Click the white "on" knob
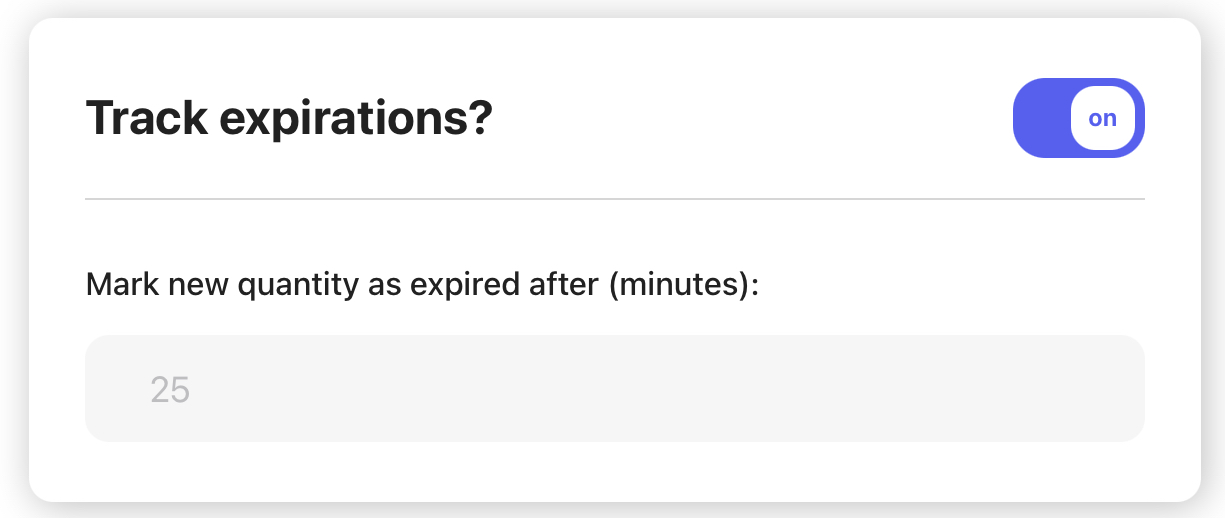Screen dimensions: 1225x518 click(x=1102, y=118)
